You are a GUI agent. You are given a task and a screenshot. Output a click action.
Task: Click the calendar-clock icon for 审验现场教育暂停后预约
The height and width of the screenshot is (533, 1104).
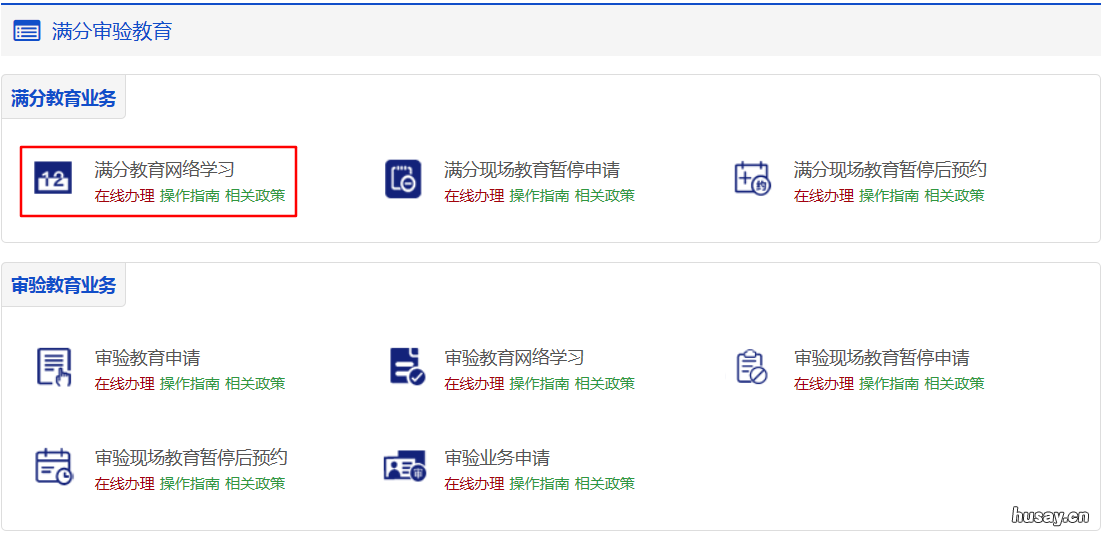54,466
